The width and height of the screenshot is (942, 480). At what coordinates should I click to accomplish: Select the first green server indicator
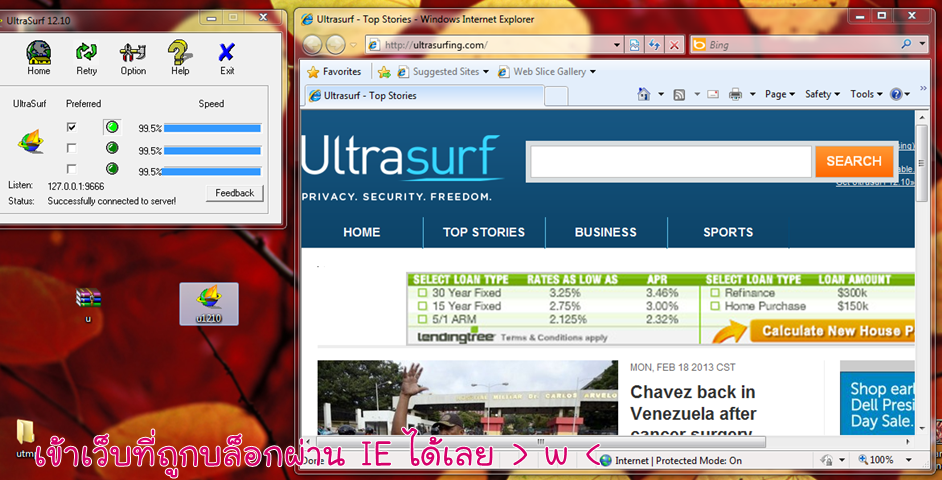[112, 127]
